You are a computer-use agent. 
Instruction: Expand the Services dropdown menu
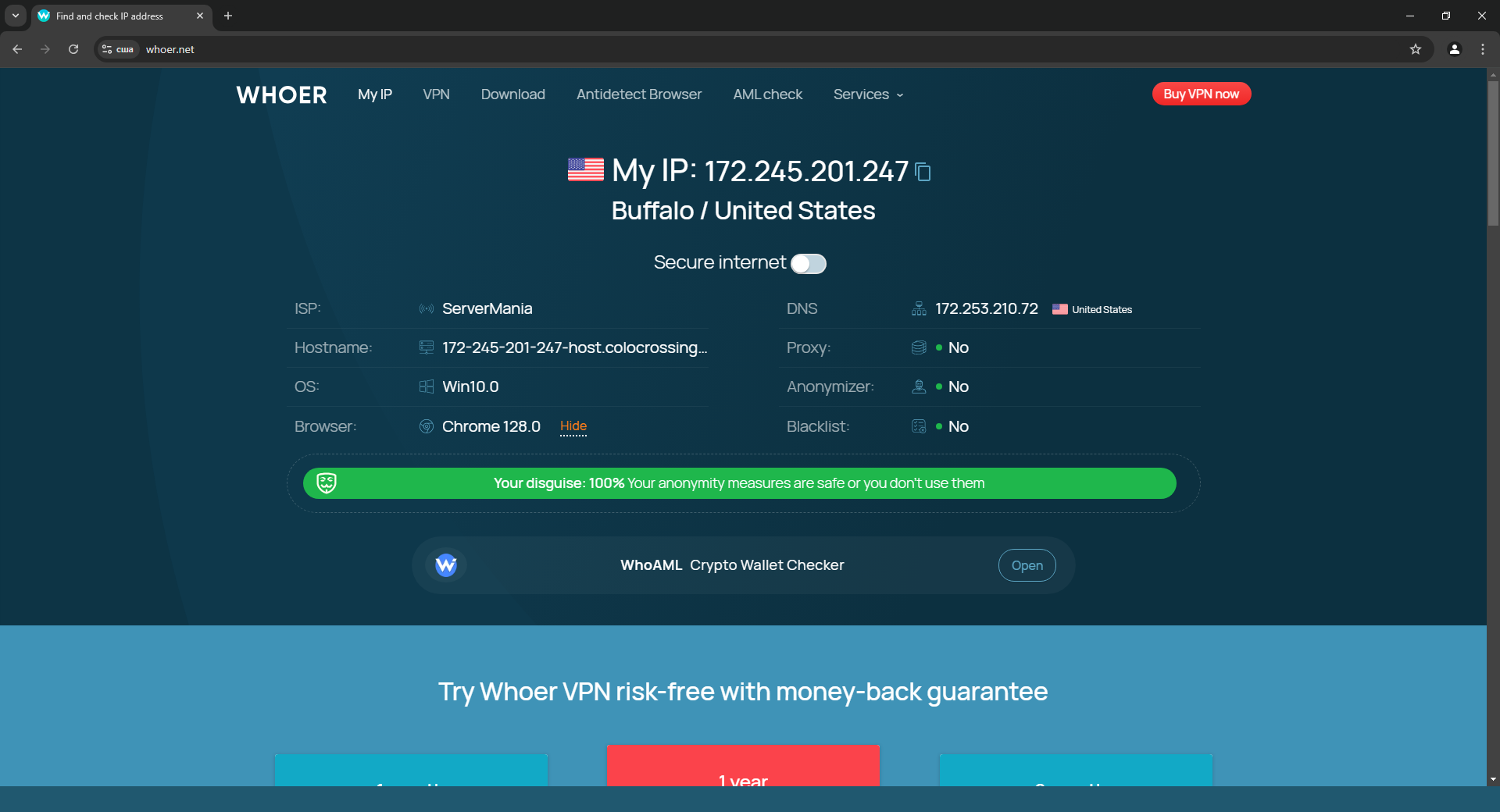[868, 94]
